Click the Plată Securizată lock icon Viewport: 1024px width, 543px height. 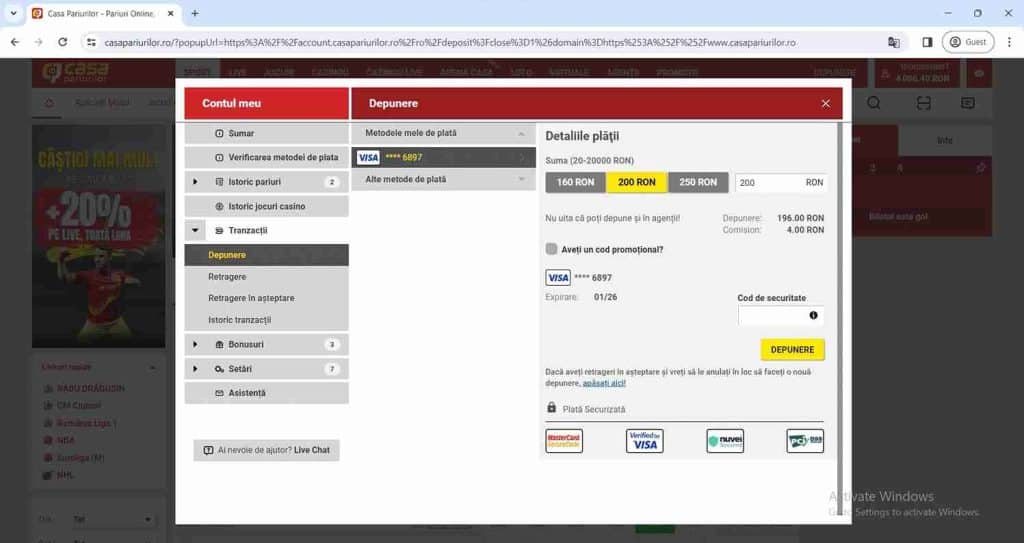pos(552,408)
